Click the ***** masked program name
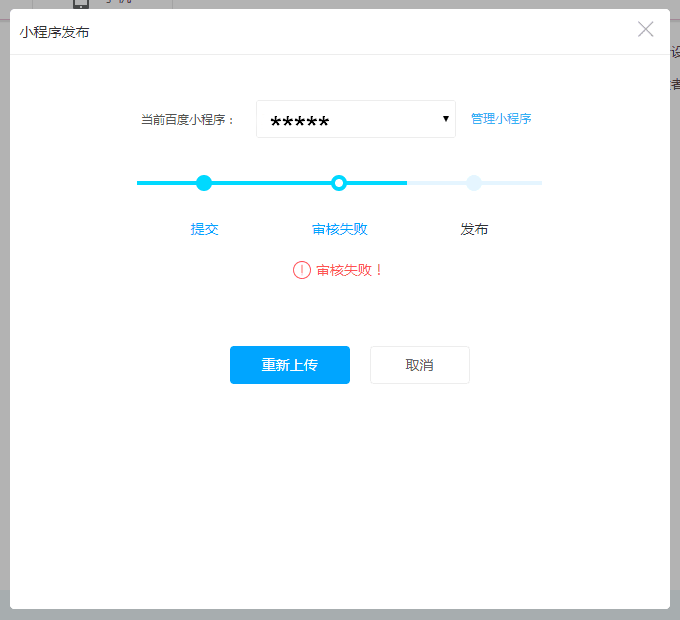This screenshot has width=680, height=620. pyautogui.click(x=300, y=123)
